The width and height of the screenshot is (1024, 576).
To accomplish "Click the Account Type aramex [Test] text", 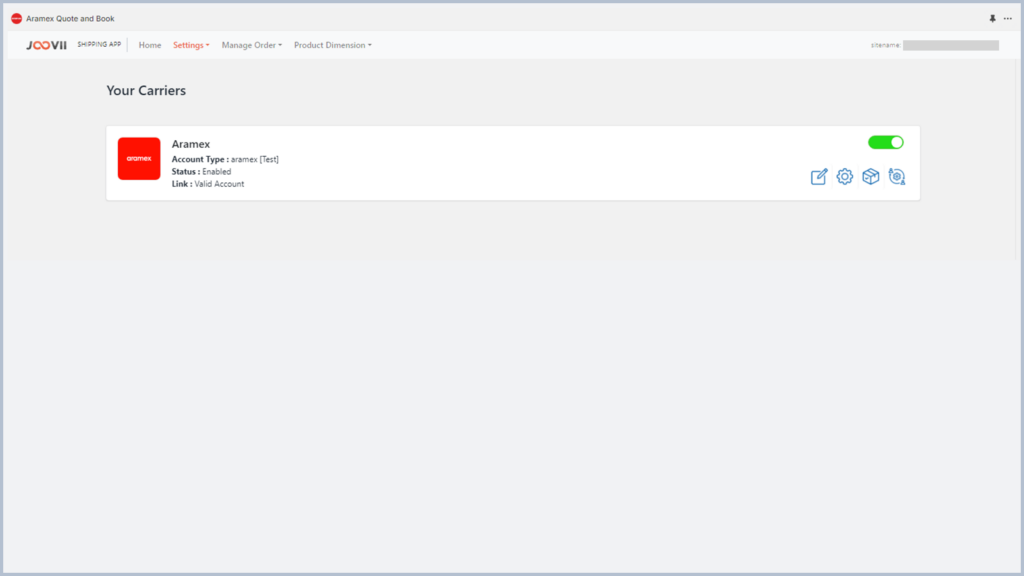I will click(x=225, y=159).
